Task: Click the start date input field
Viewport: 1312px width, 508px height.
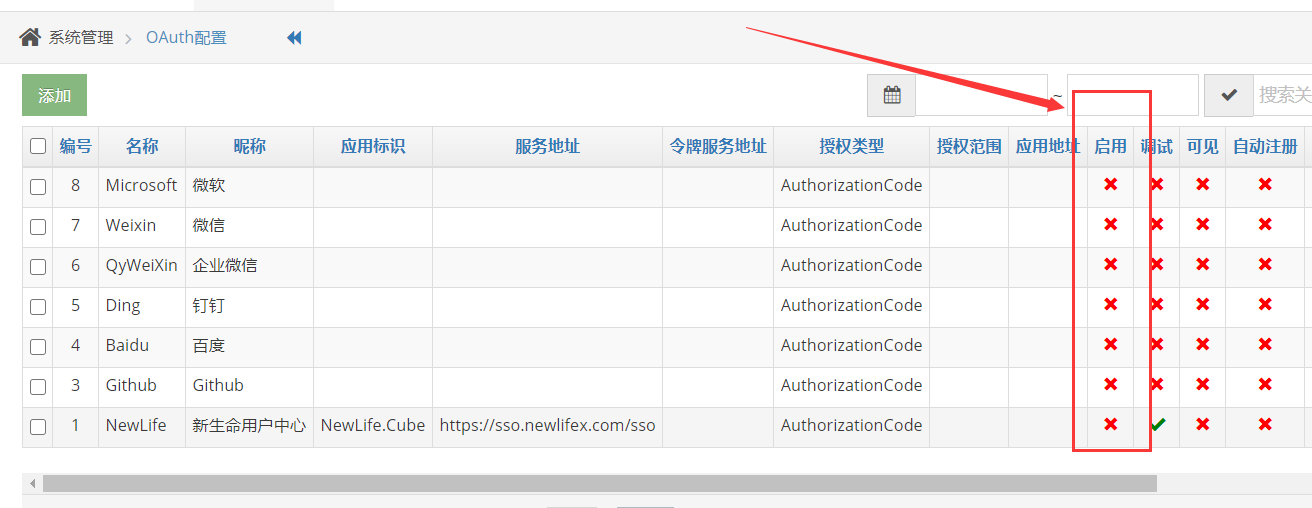Action: pyautogui.click(x=982, y=95)
